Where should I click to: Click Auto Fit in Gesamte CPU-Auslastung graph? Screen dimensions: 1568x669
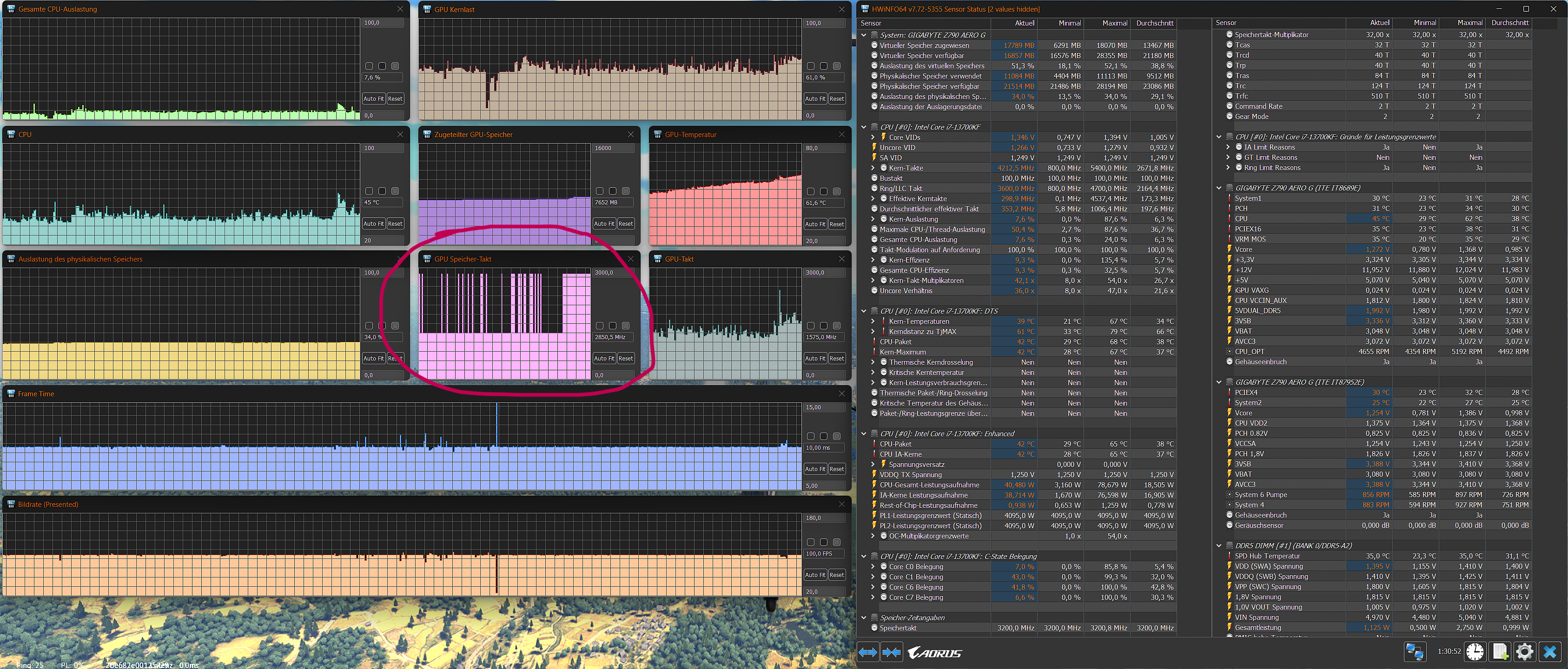pos(373,98)
